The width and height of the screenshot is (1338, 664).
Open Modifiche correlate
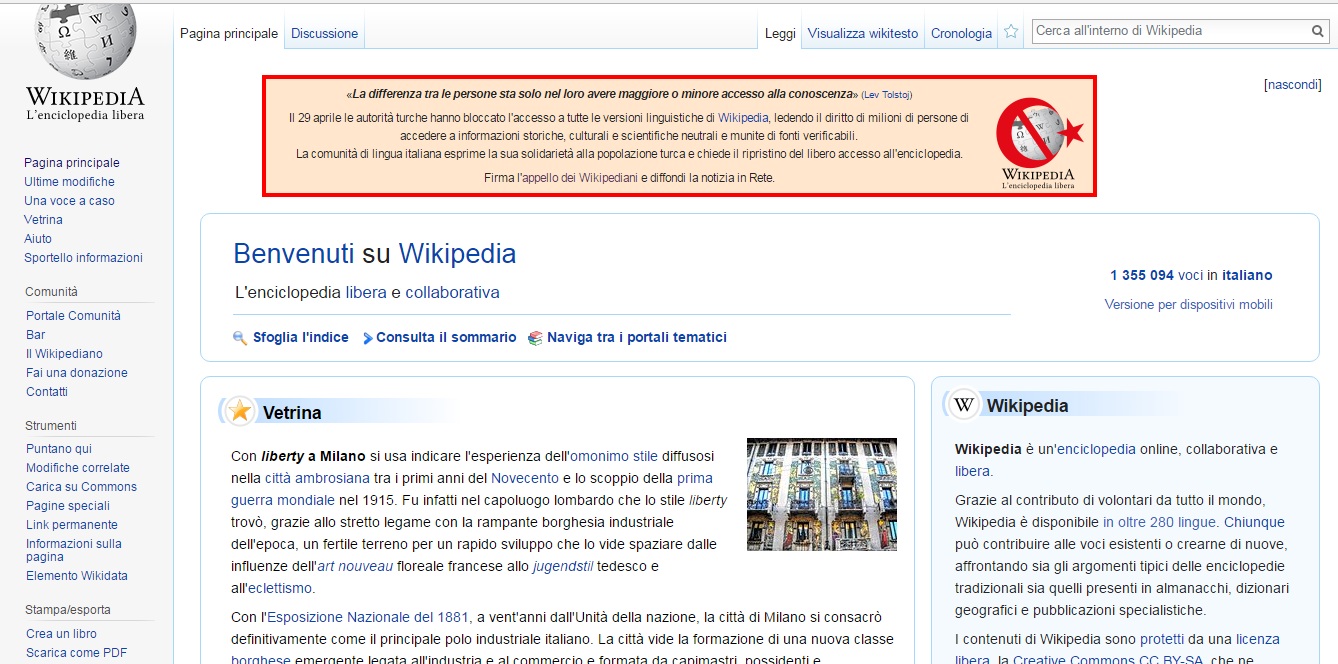78,468
